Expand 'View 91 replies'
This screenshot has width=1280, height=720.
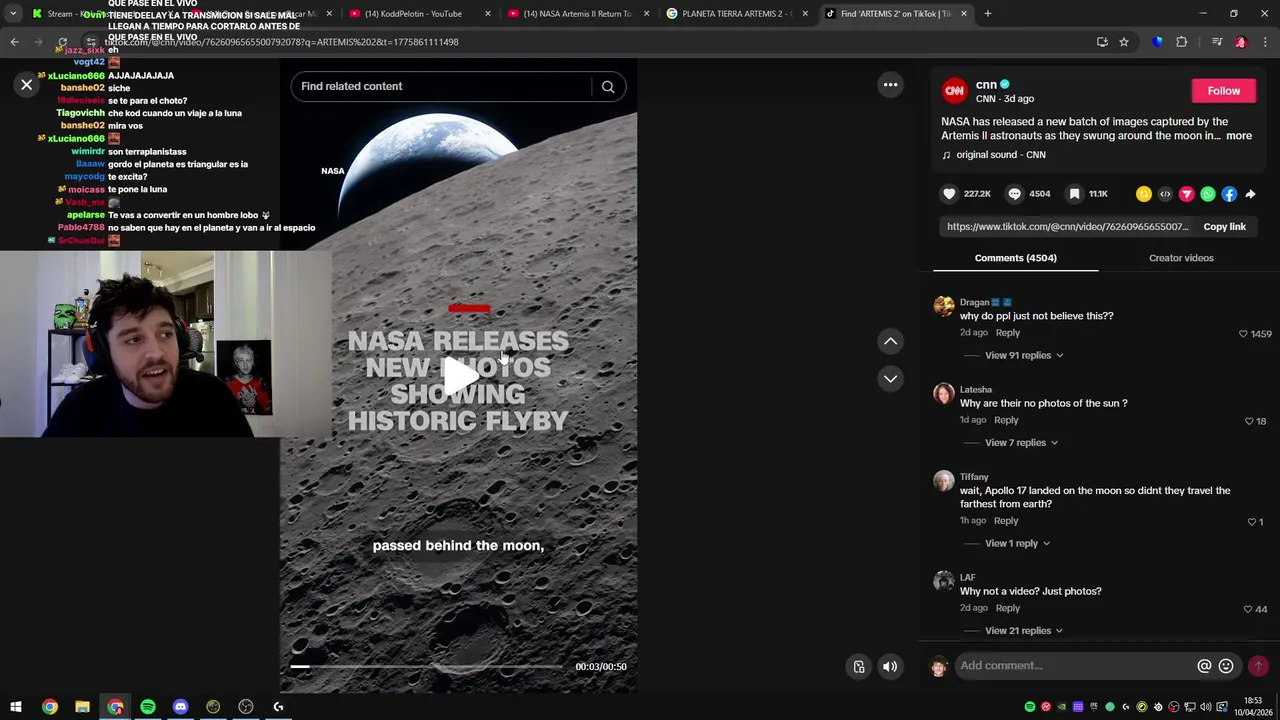pos(1024,355)
